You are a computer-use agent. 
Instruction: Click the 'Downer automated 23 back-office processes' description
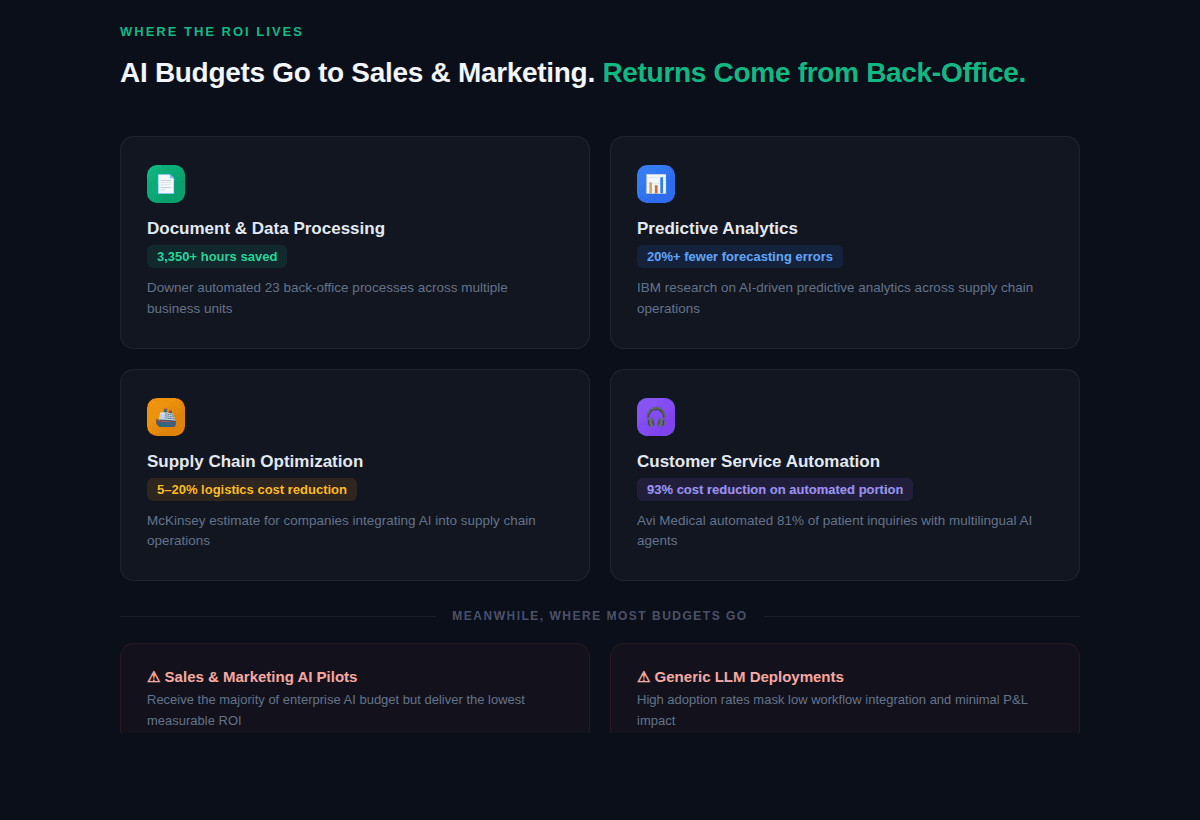pyautogui.click(x=327, y=298)
